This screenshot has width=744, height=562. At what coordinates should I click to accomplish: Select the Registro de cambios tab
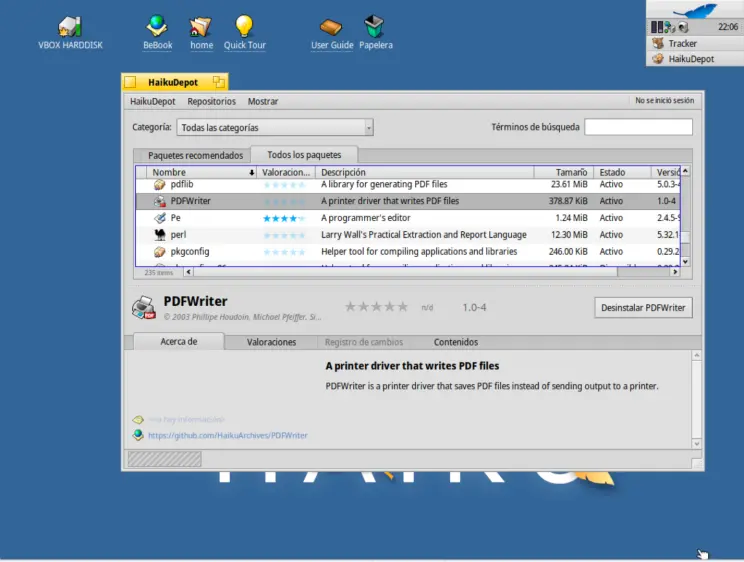[363, 342]
